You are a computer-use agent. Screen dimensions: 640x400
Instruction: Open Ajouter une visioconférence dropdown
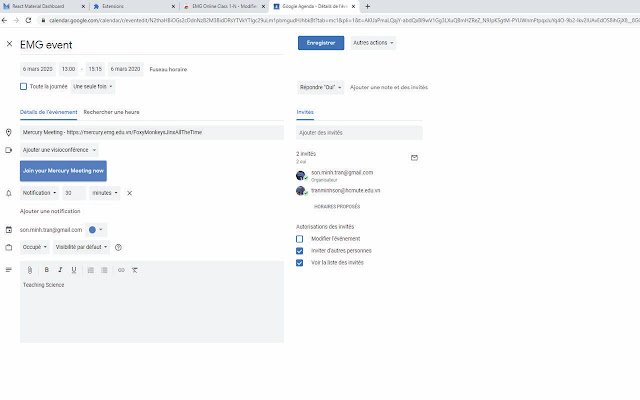[x=59, y=150]
